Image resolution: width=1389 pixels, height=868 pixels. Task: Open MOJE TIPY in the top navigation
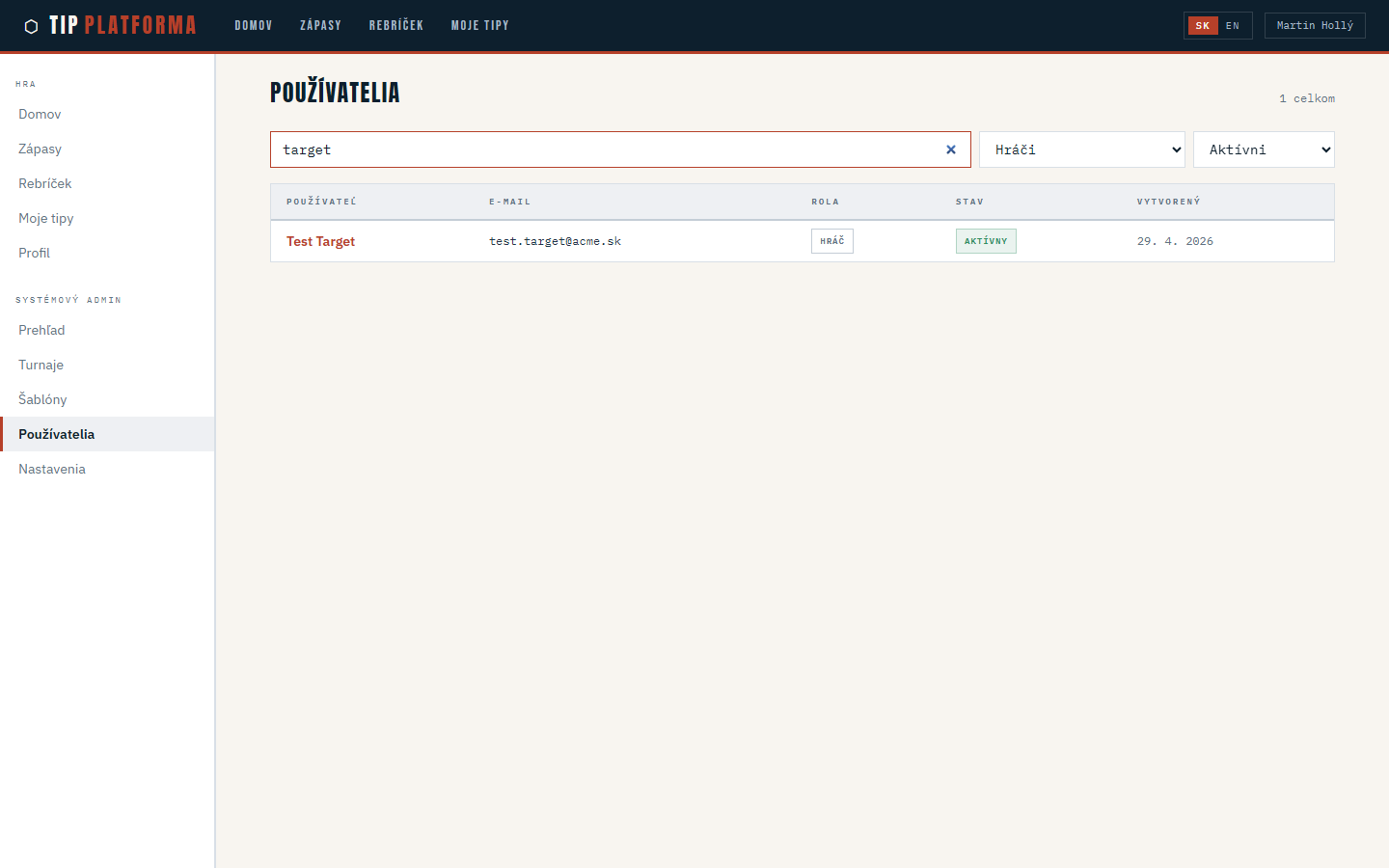pos(479,25)
